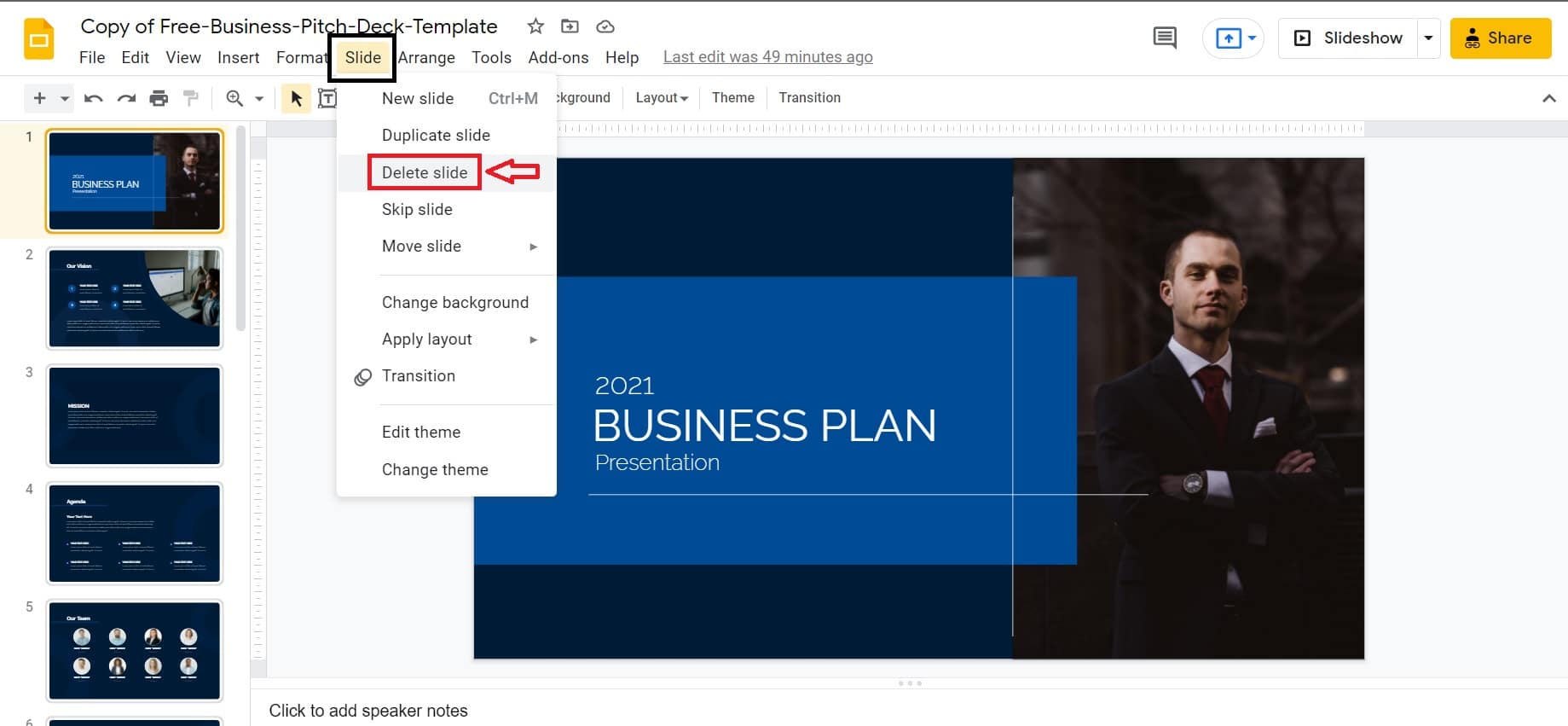Choose Delete slide menu entry

[447, 172]
